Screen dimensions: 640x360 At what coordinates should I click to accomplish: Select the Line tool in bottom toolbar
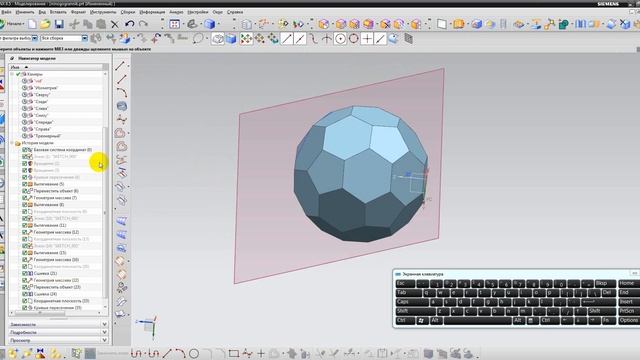tap(167, 353)
